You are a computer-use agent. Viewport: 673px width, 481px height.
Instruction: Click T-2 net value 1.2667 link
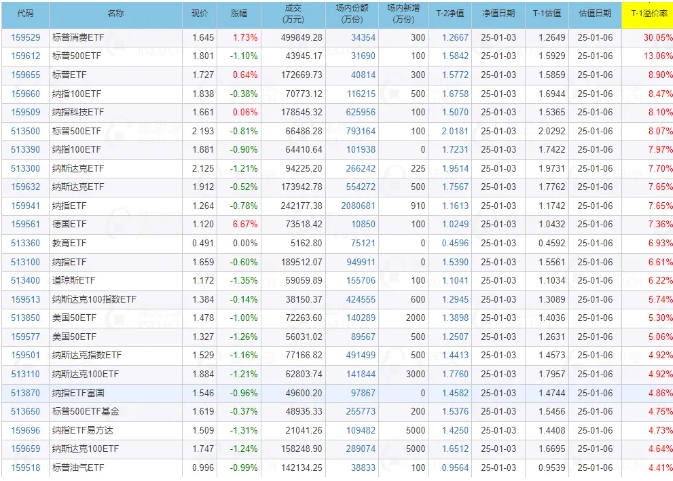[x=455, y=38]
